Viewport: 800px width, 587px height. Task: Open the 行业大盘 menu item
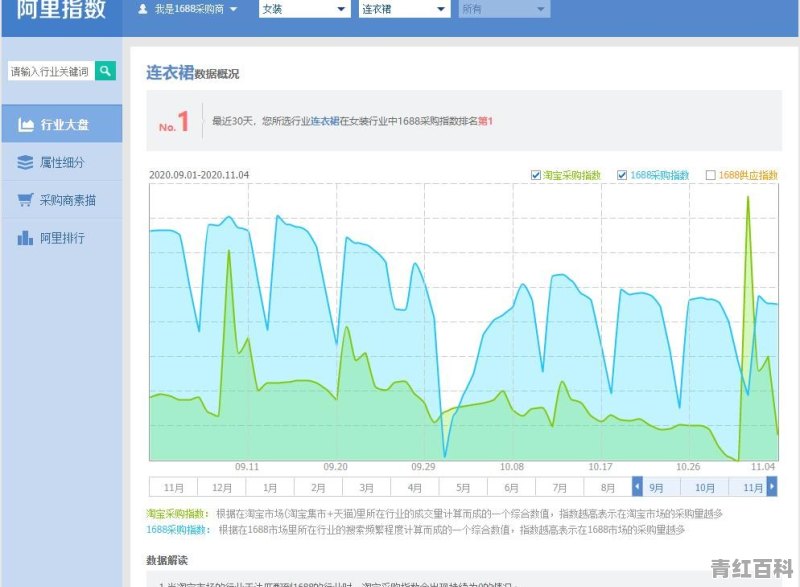62,124
